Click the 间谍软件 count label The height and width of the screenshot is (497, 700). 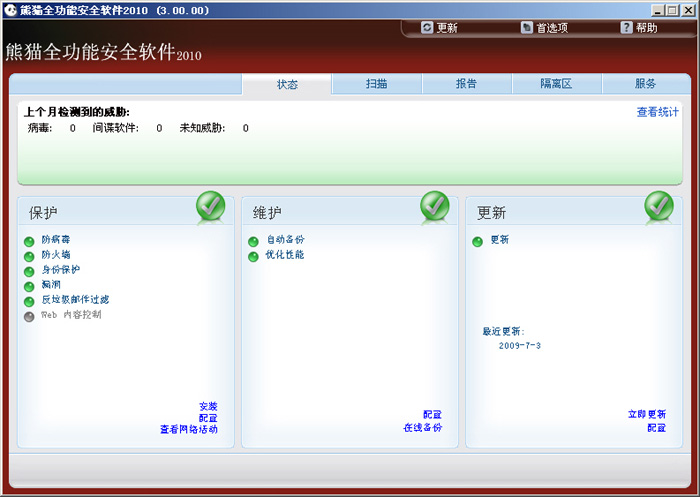116,129
